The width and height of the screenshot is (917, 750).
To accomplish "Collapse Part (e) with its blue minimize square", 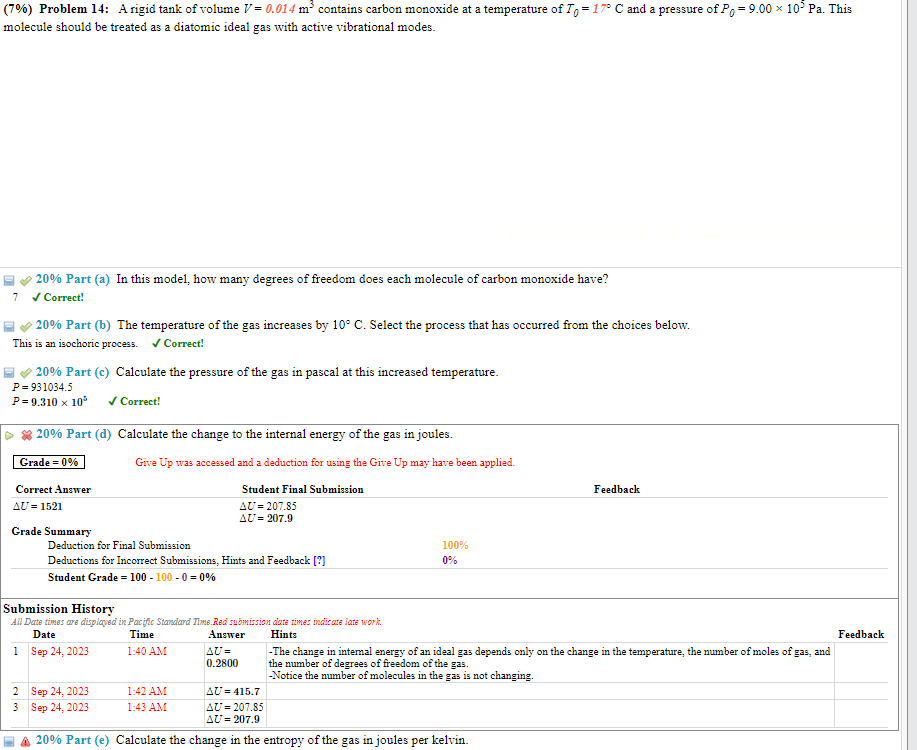I will pos(8,740).
